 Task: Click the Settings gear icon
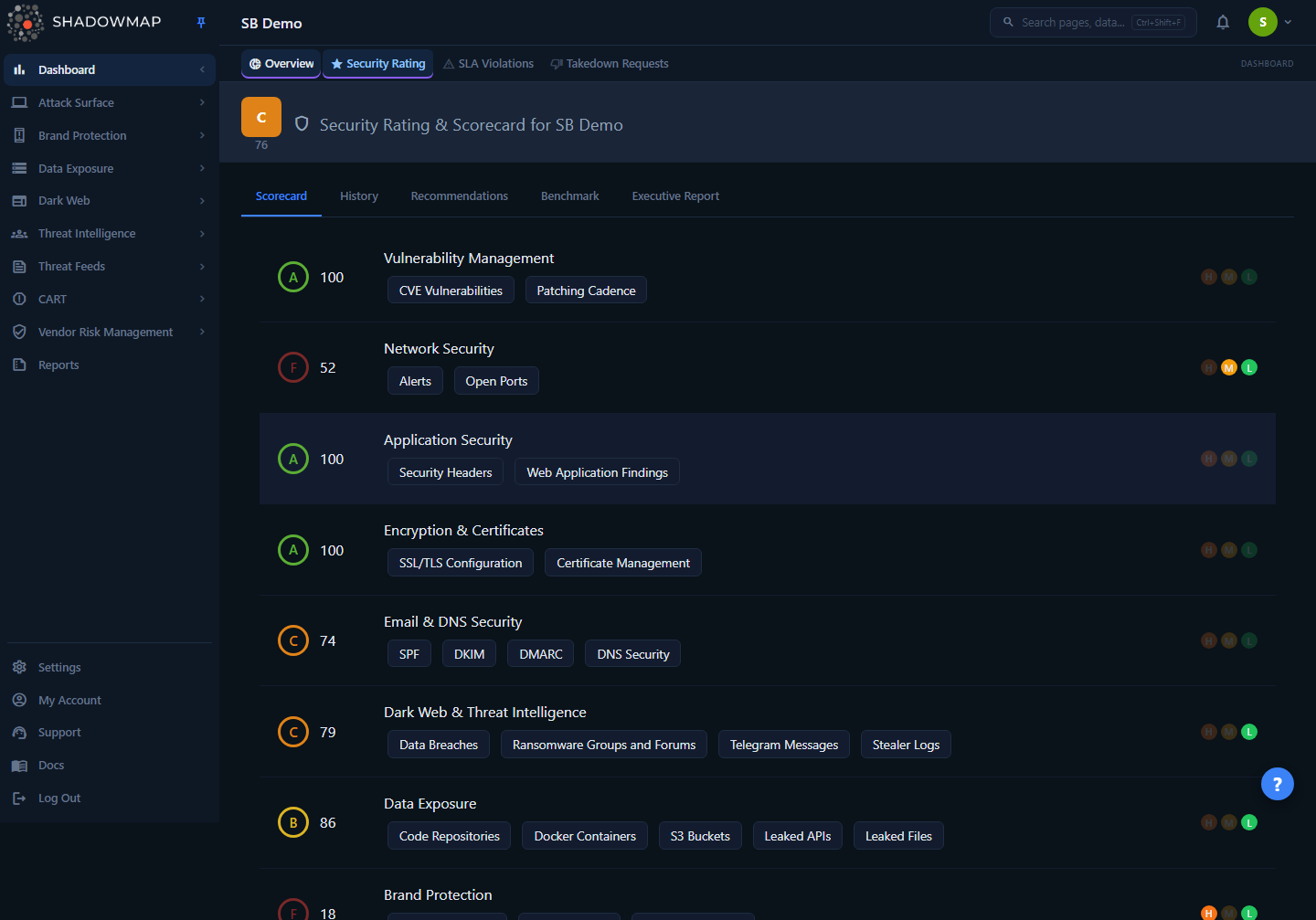[x=19, y=667]
